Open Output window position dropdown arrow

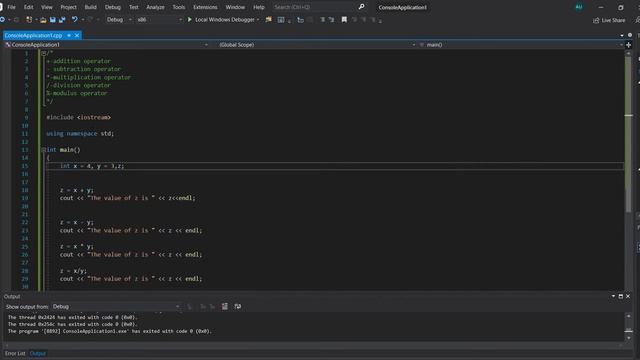(x=613, y=296)
